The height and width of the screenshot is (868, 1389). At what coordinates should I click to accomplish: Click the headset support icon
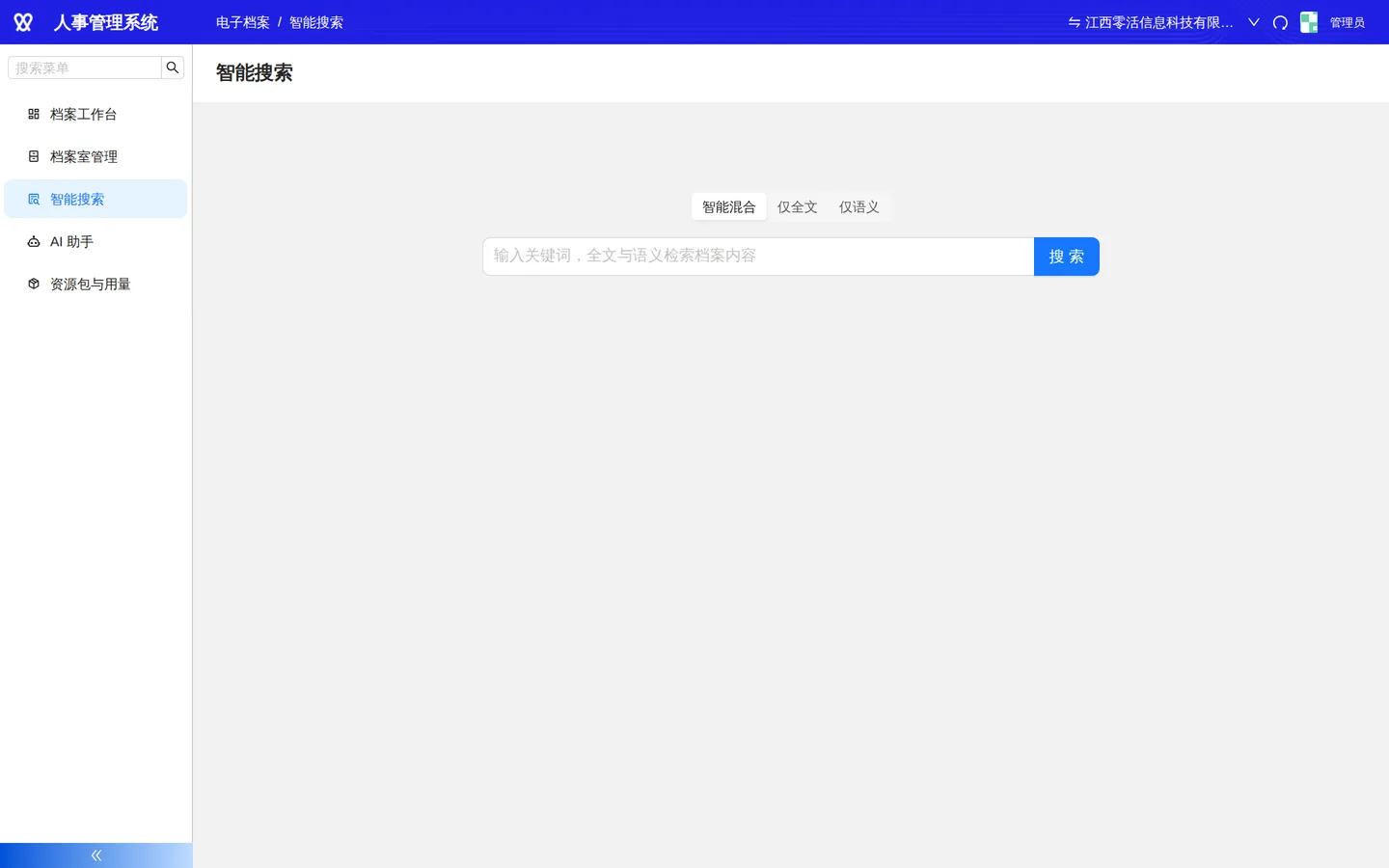click(1281, 22)
